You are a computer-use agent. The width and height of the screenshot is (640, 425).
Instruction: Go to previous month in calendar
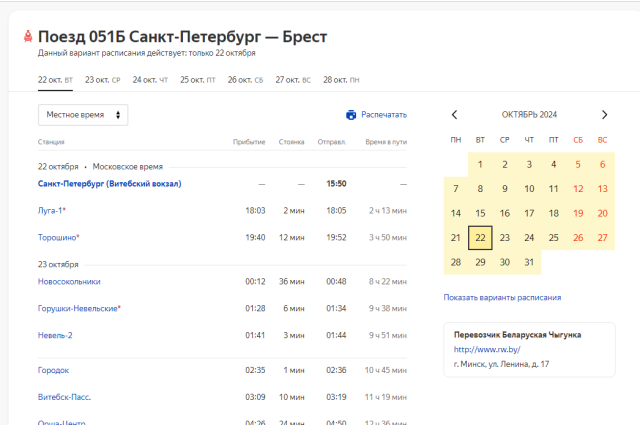tap(455, 115)
